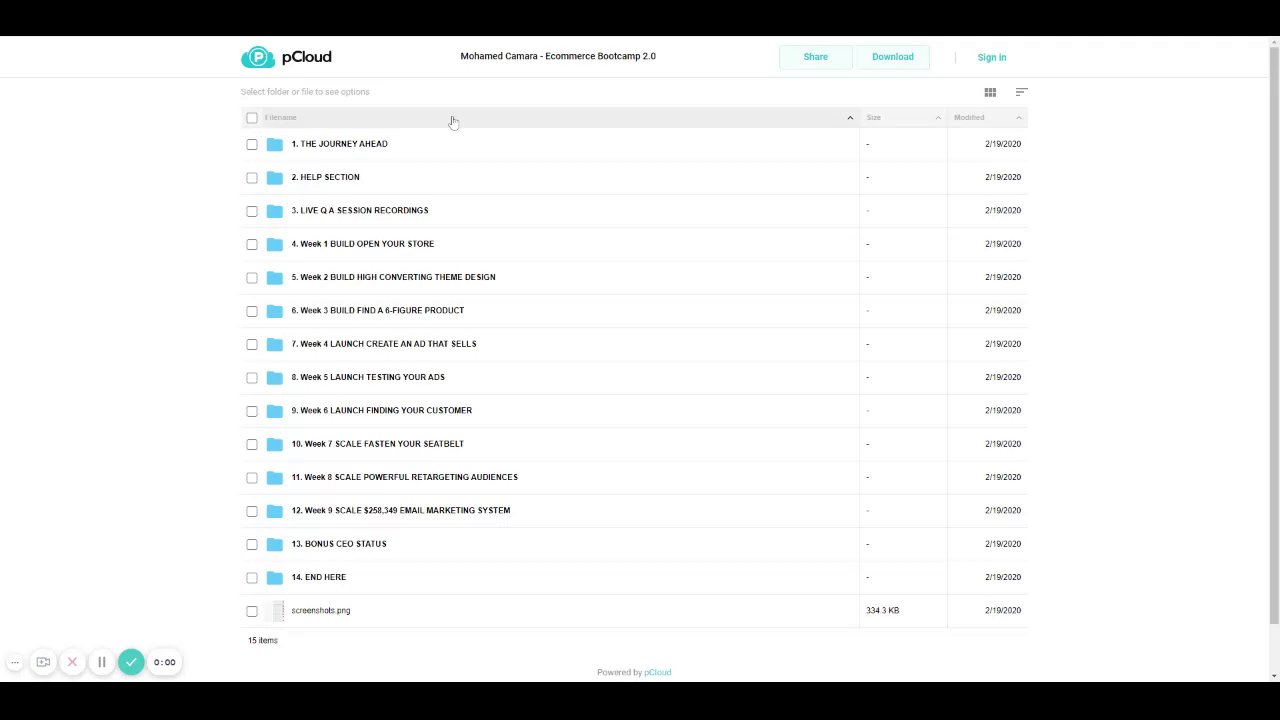The image size is (1280, 720).
Task: Sort by Filename using the header arrow
Action: pos(850,118)
